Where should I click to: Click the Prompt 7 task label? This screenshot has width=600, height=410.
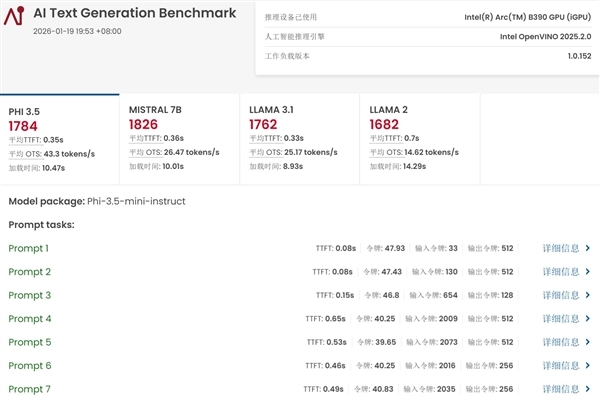point(29,389)
